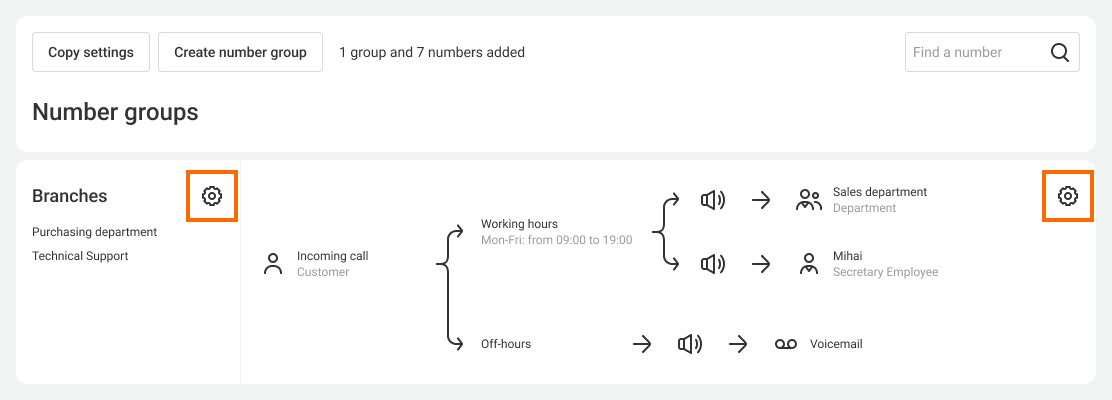Click the Incoming call customer icon
This screenshot has width=1112, height=400.
click(x=272, y=264)
